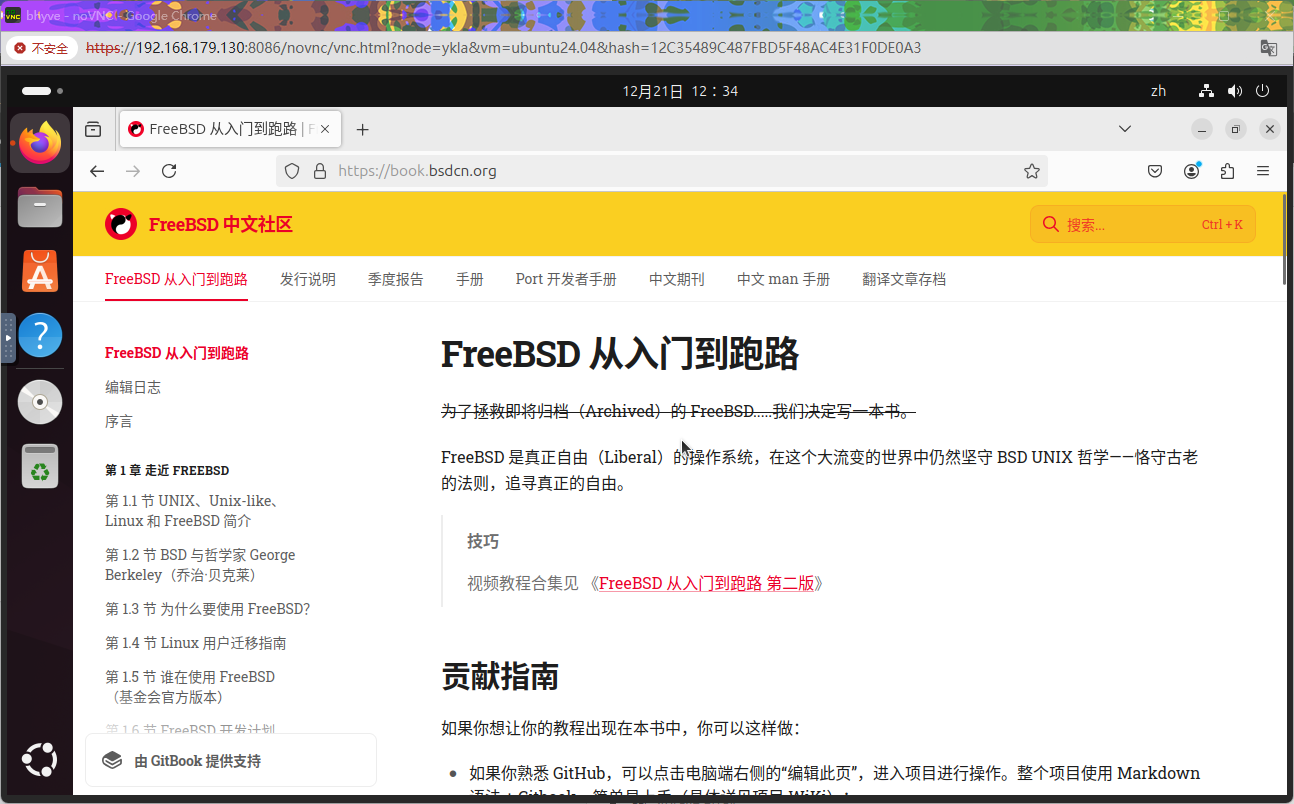Open the 发行说明 nav tab
Screen dimensions: 1294x804
coord(308,279)
